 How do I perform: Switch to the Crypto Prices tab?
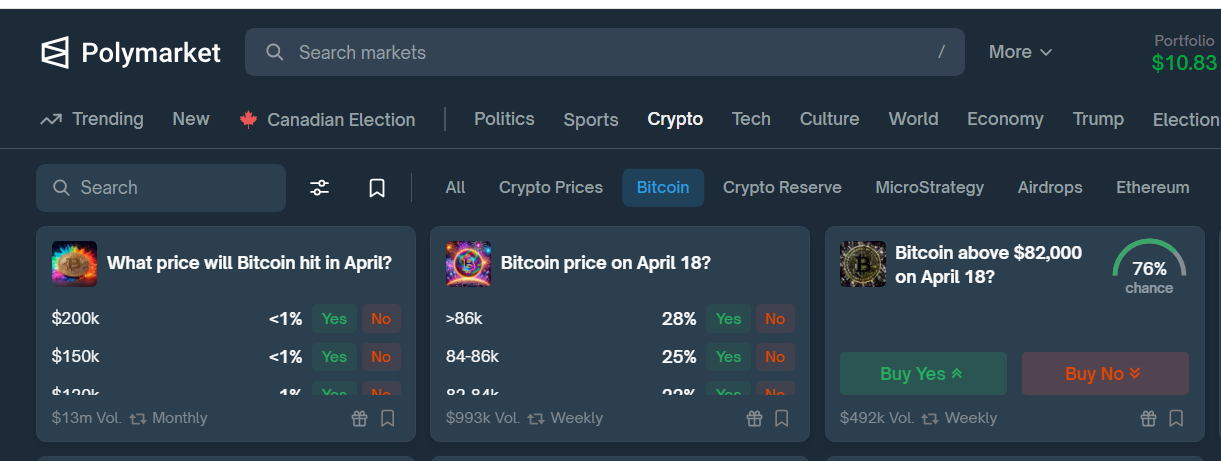coord(551,188)
